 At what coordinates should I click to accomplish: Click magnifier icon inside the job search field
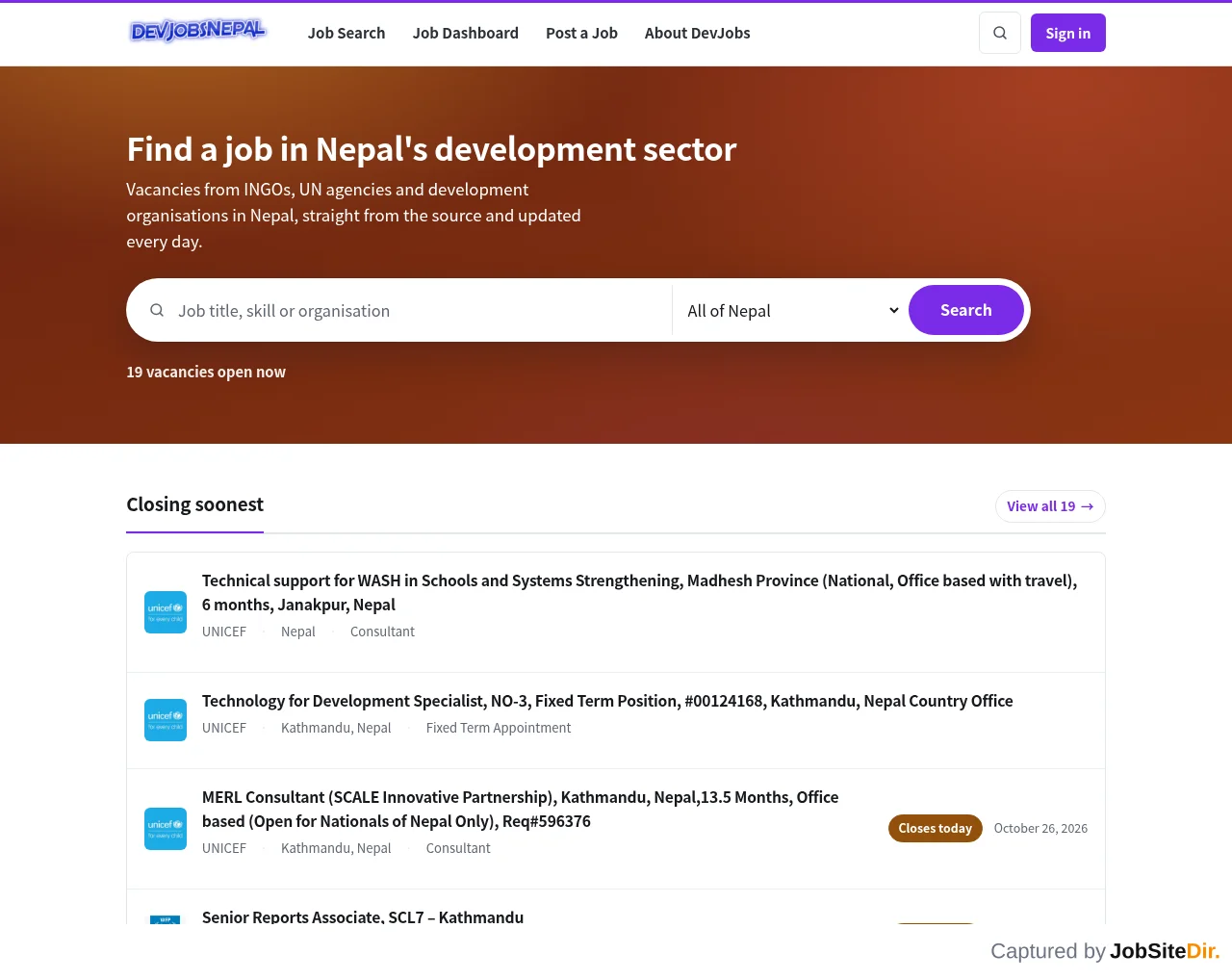[157, 310]
